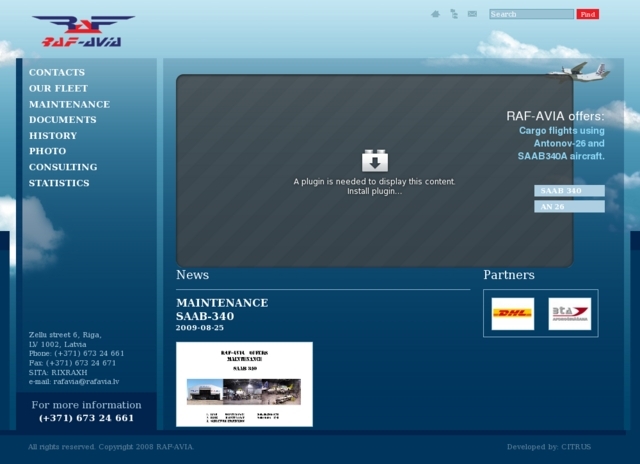Go to the Maintenance page
Screen dimensions: 640x464
[x=69, y=104]
